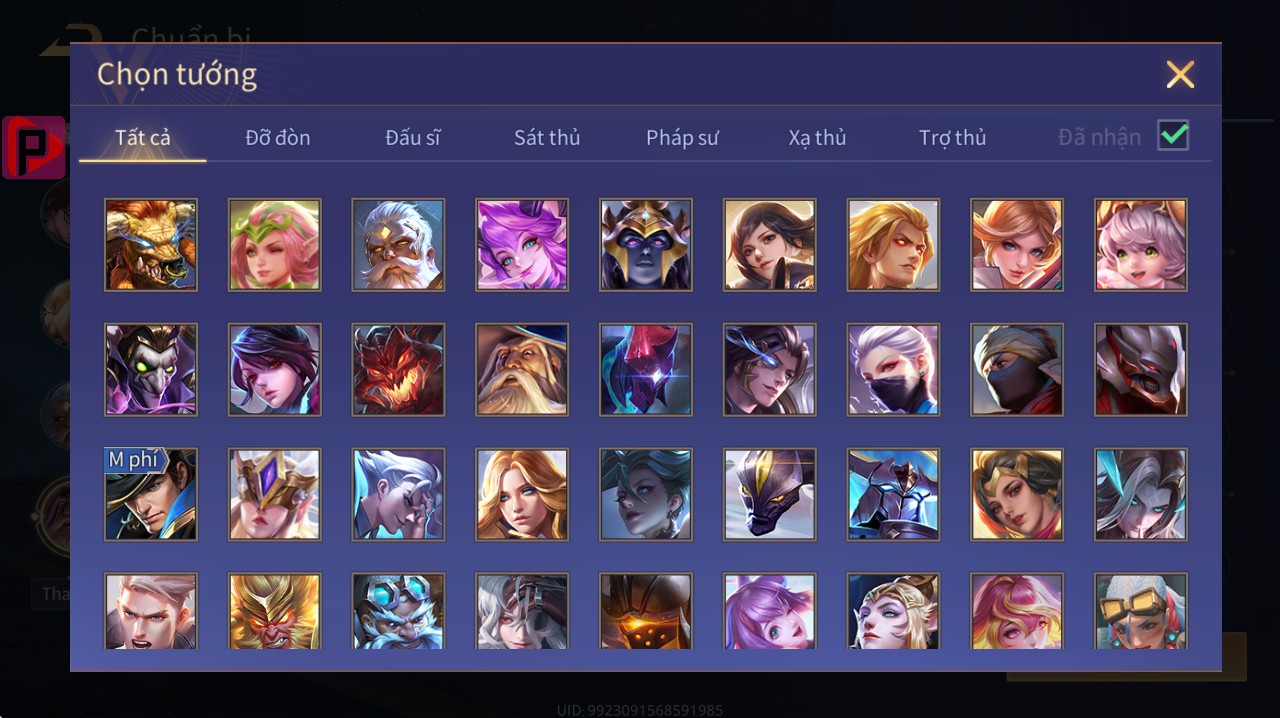Open the "Đấu sĩ" tab
The width and height of the screenshot is (1280, 718).
pyautogui.click(x=413, y=138)
